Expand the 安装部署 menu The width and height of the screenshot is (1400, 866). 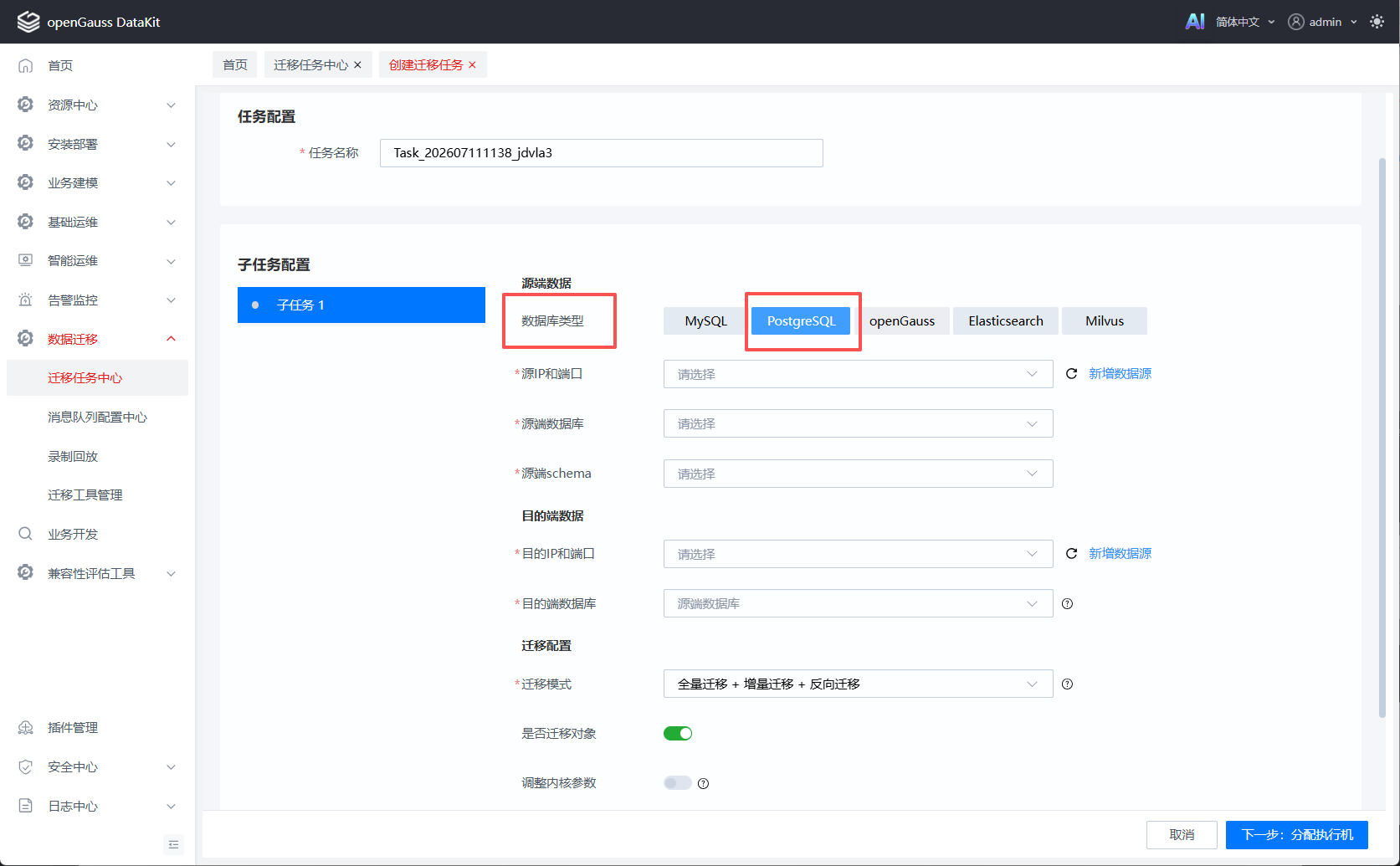coord(171,144)
